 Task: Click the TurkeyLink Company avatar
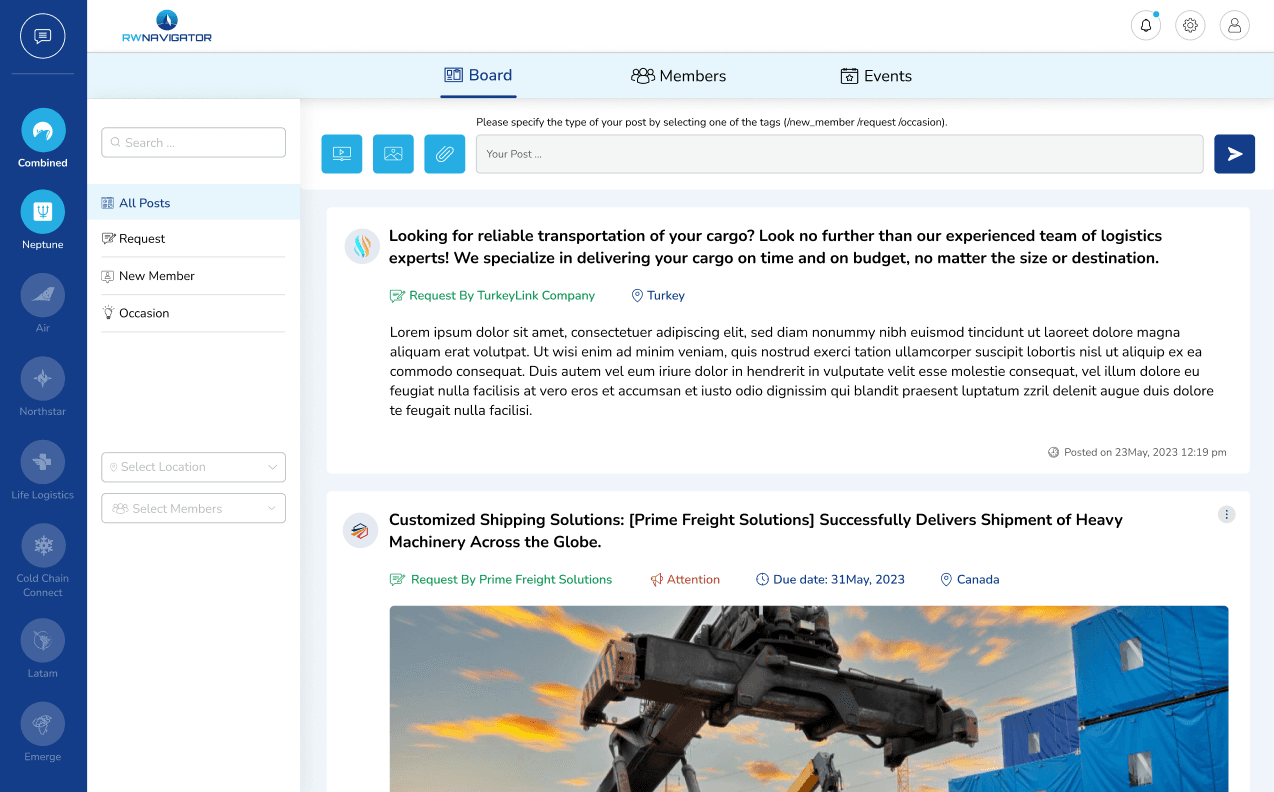(x=362, y=246)
